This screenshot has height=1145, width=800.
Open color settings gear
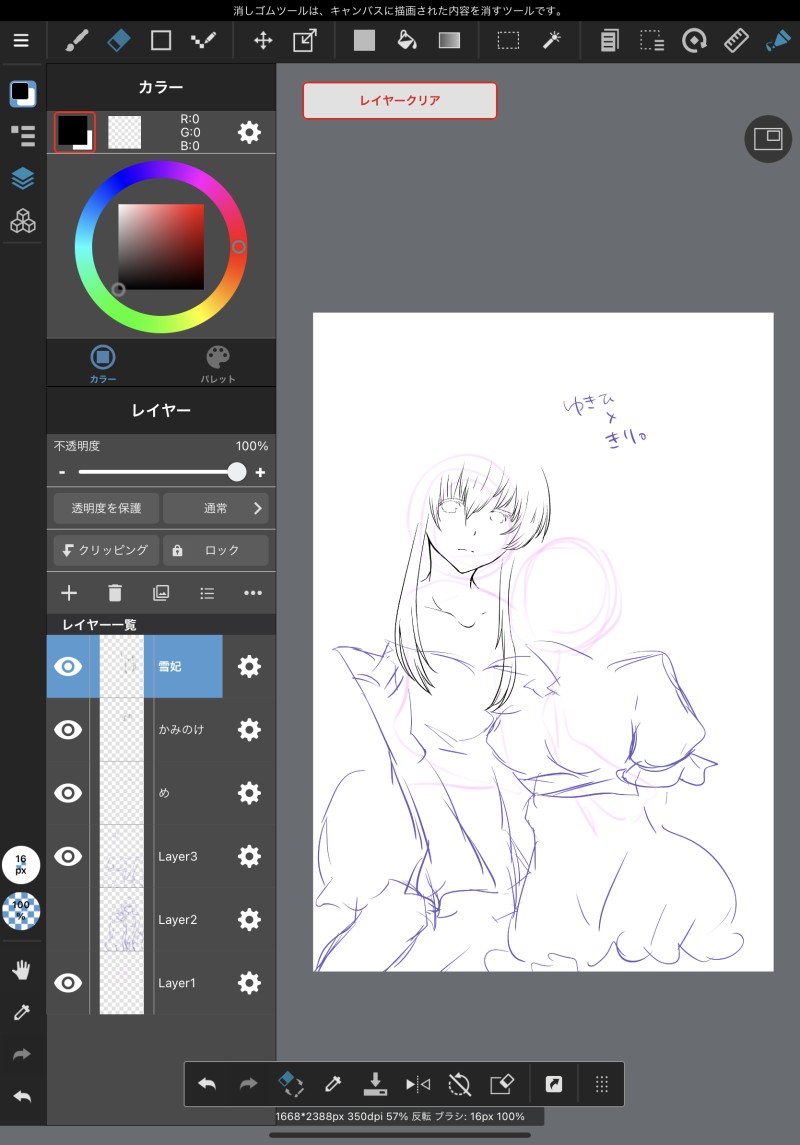(249, 132)
